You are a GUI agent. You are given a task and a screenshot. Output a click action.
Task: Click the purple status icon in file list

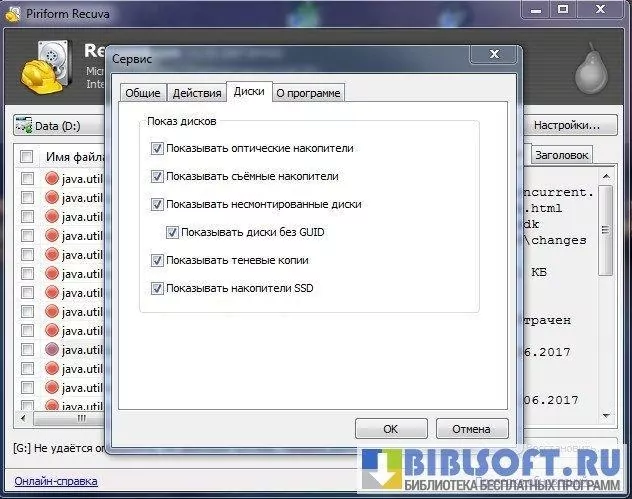53,350
